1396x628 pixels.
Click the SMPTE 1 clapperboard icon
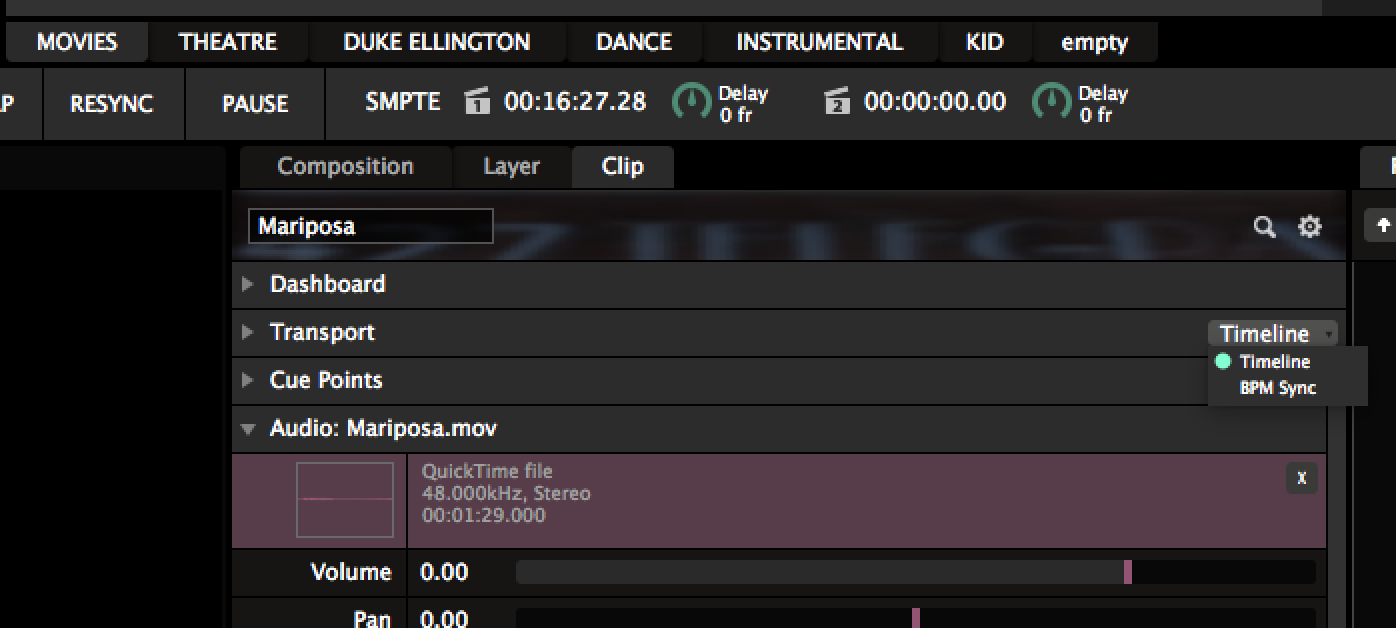478,101
